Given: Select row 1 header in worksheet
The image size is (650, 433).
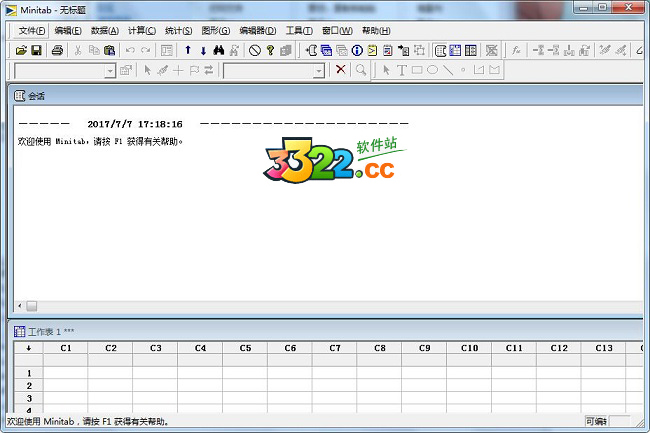Looking at the screenshot, I should pos(29,373).
